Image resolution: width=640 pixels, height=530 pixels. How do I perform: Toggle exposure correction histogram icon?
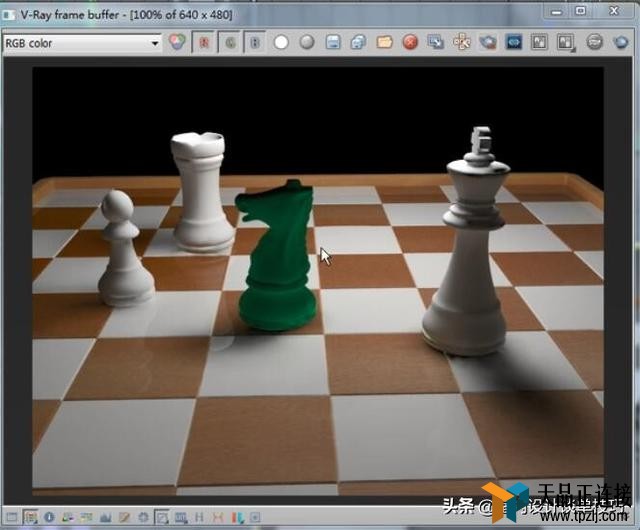pos(106,517)
